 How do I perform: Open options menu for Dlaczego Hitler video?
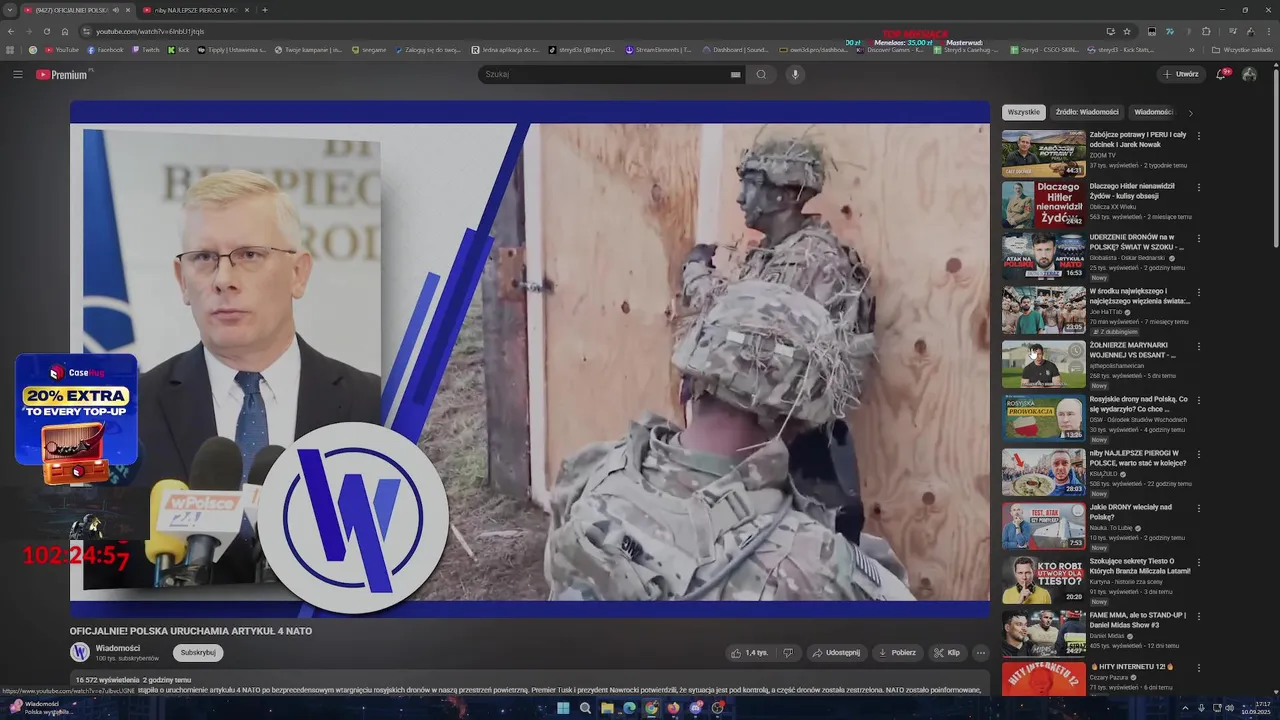[1198, 187]
